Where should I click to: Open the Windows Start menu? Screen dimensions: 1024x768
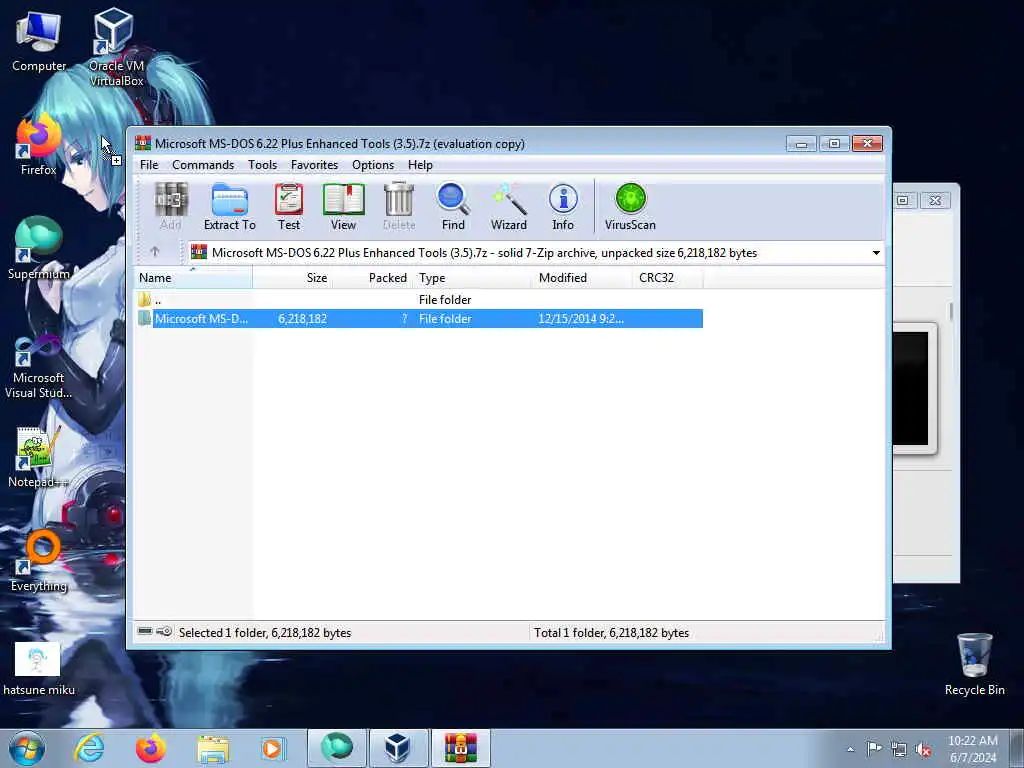[27, 748]
